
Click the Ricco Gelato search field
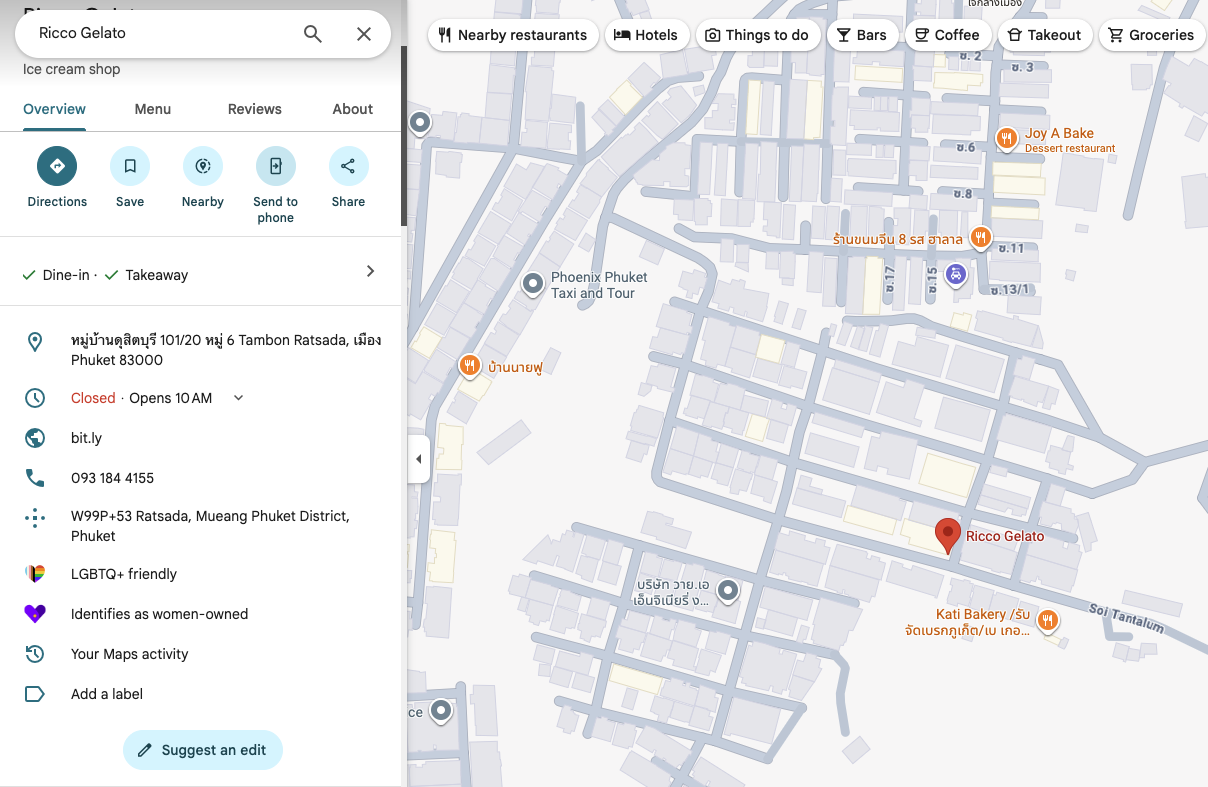[160, 33]
